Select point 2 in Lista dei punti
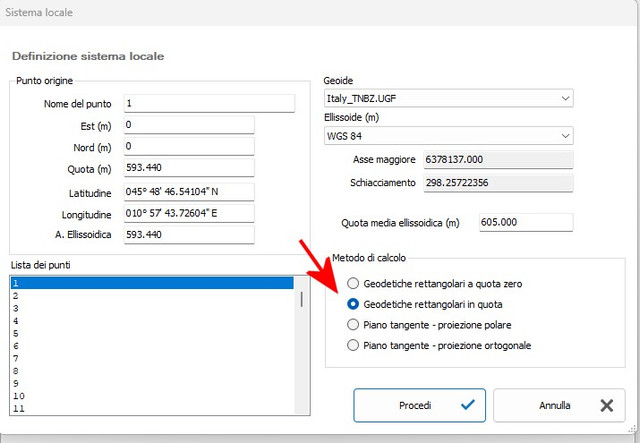The width and height of the screenshot is (640, 443). click(x=152, y=296)
